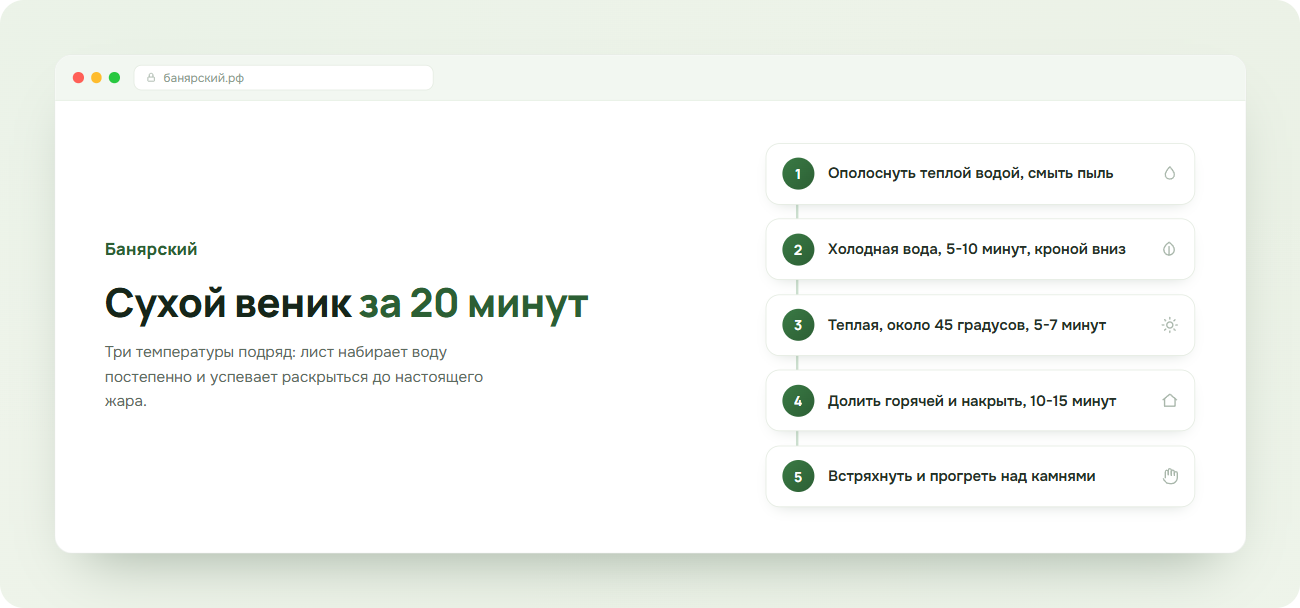Click the Банярский brand name link

point(151,249)
